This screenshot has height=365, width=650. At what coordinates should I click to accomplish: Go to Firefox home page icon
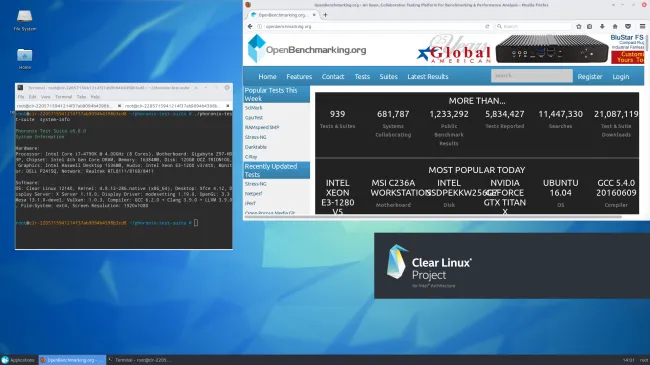[615, 26]
